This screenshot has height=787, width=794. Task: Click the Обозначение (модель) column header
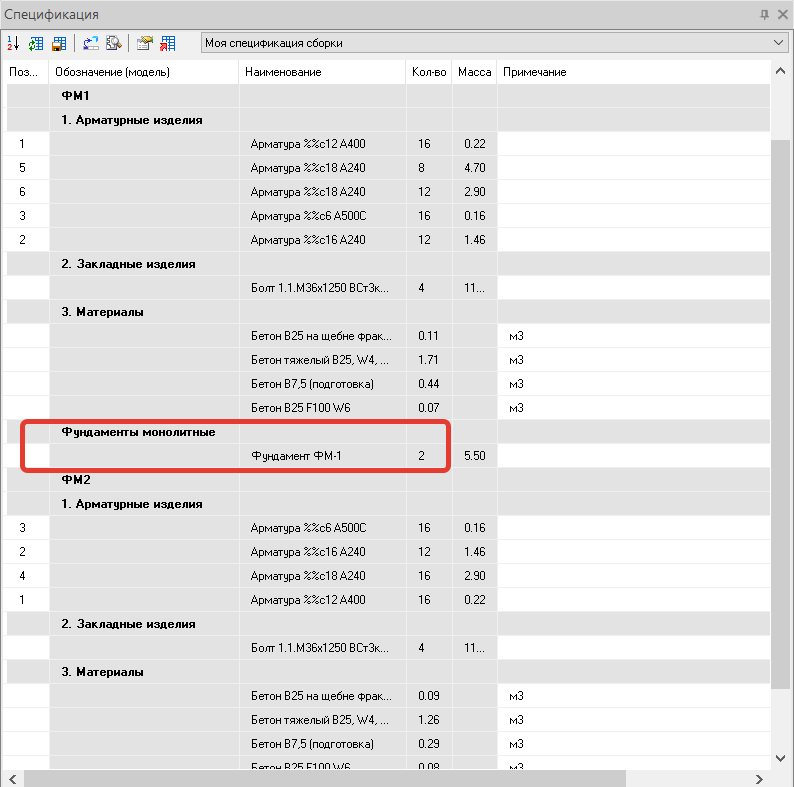(112, 72)
